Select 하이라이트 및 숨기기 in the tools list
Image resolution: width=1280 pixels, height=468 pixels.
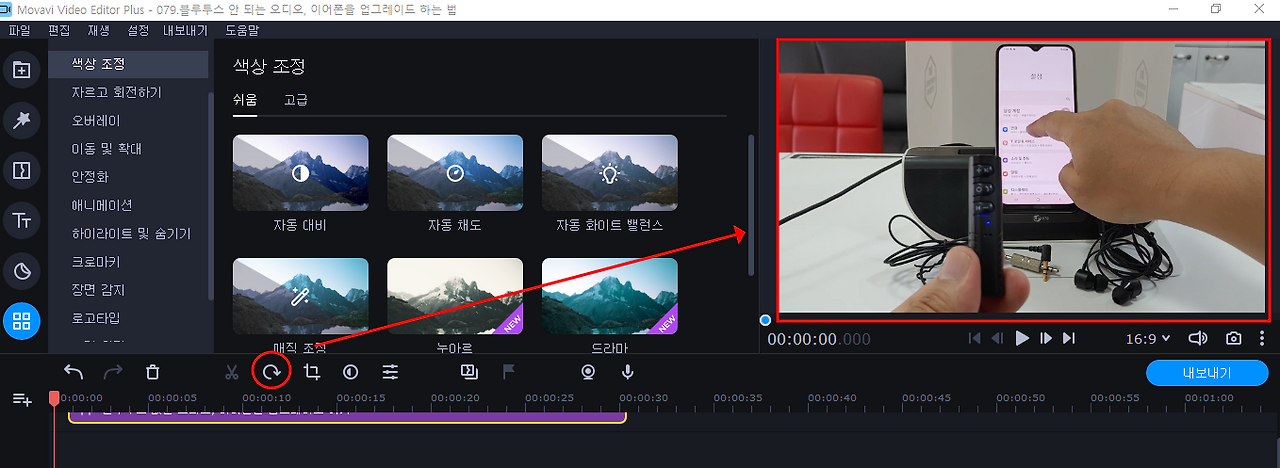click(128, 233)
